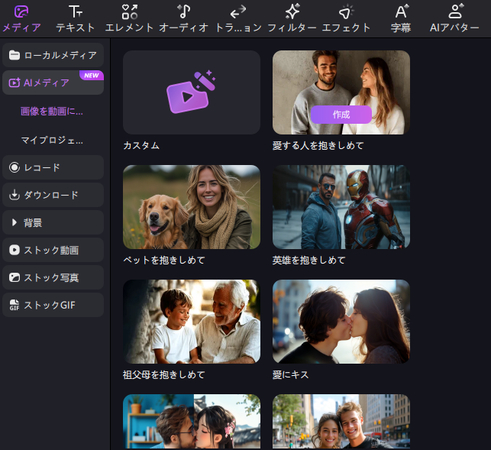Open the フィルター sparkle icon
This screenshot has width=491, height=450.
292,11
